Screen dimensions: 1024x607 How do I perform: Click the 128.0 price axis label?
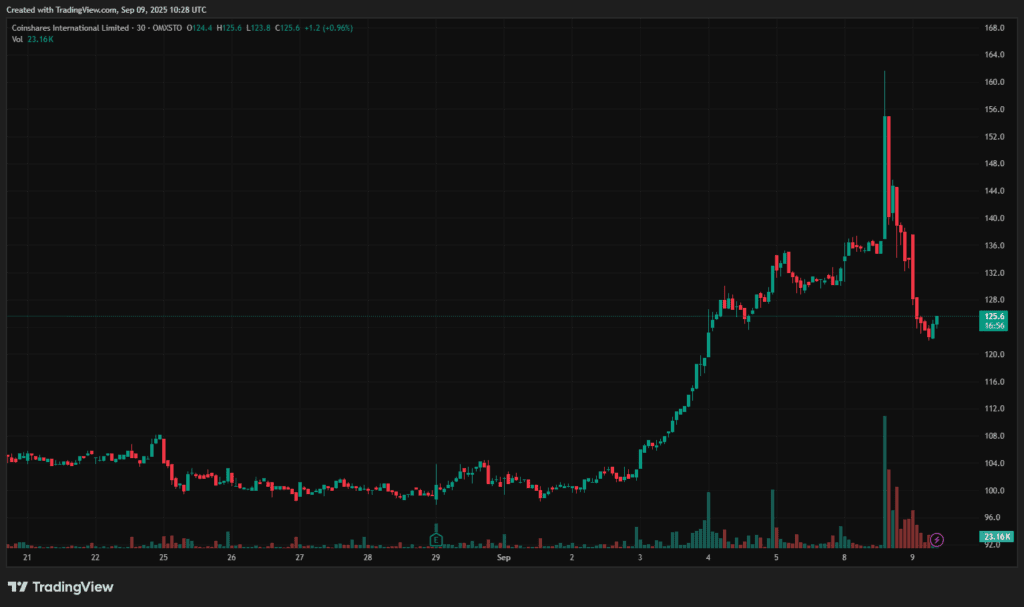994,300
